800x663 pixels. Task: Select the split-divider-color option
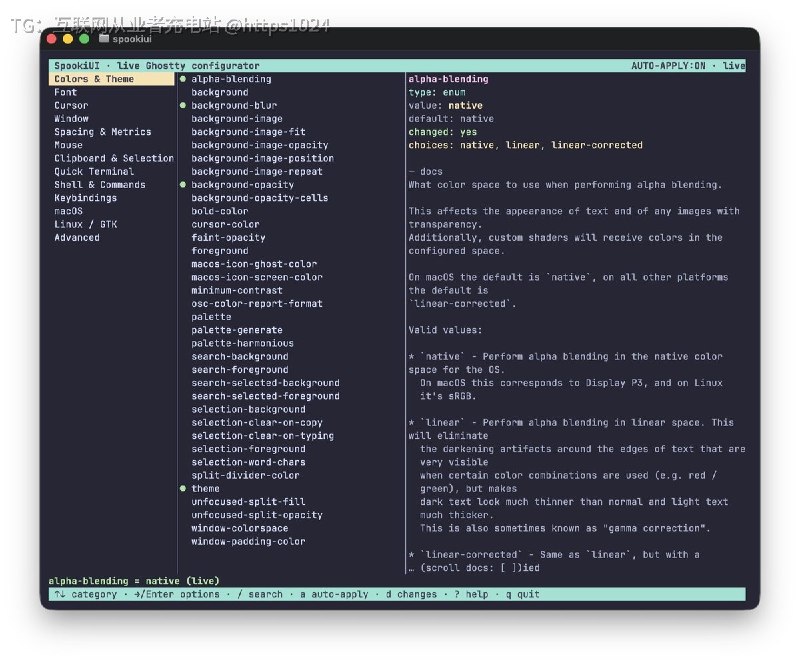[x=245, y=476]
